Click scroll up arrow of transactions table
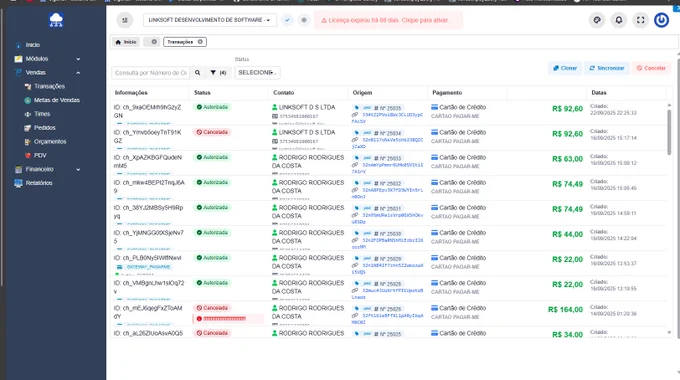Viewport: 680px width, 380px height. (x=669, y=105)
